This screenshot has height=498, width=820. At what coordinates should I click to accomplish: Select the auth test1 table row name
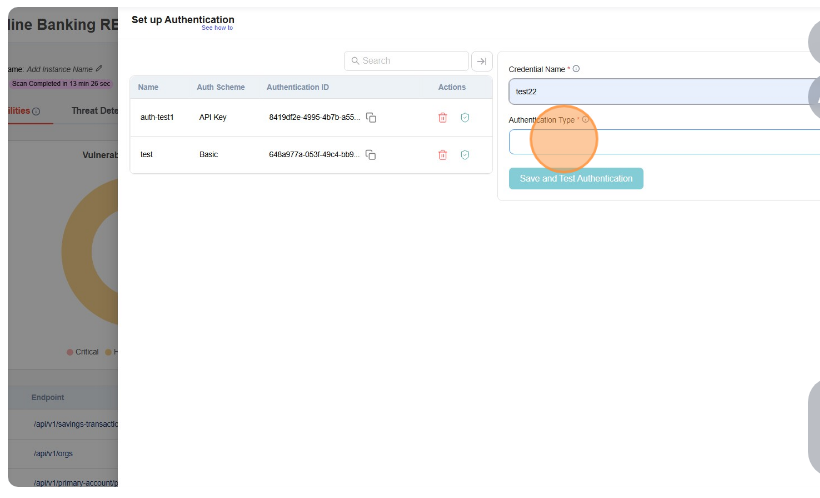157,118
